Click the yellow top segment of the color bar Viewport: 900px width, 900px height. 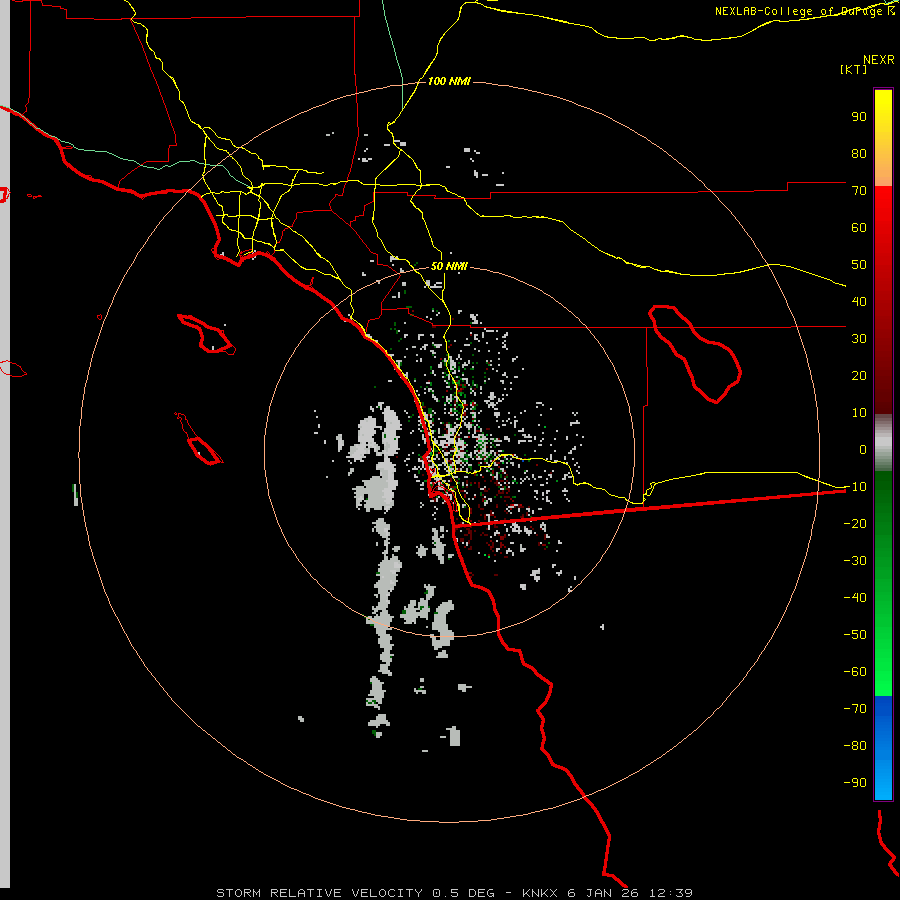pos(883,138)
